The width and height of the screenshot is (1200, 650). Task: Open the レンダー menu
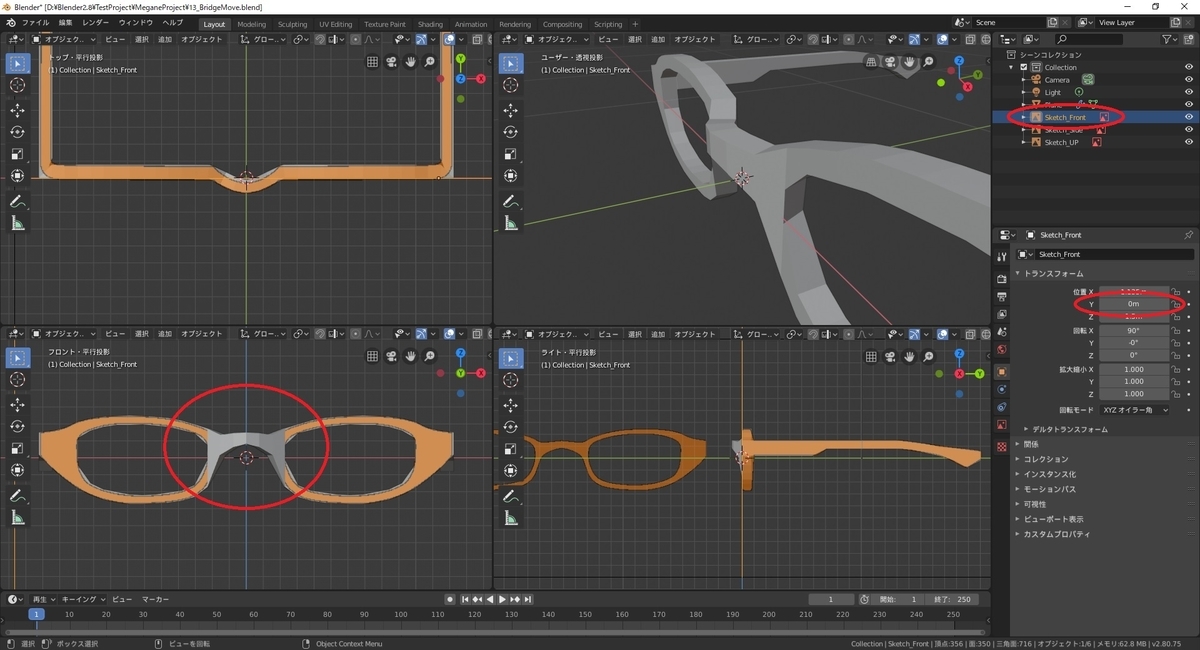pos(96,22)
